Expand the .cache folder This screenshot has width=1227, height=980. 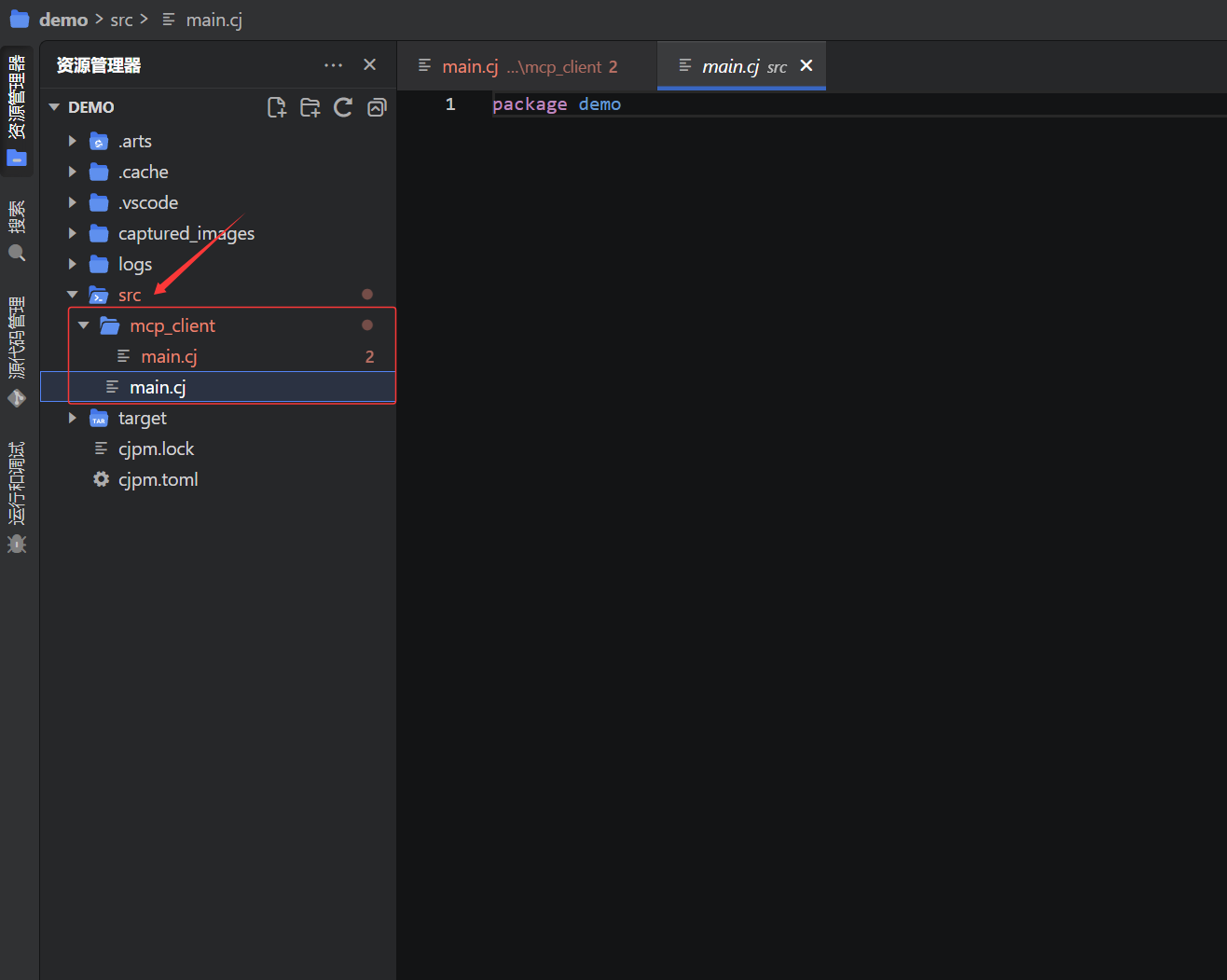coord(73,172)
